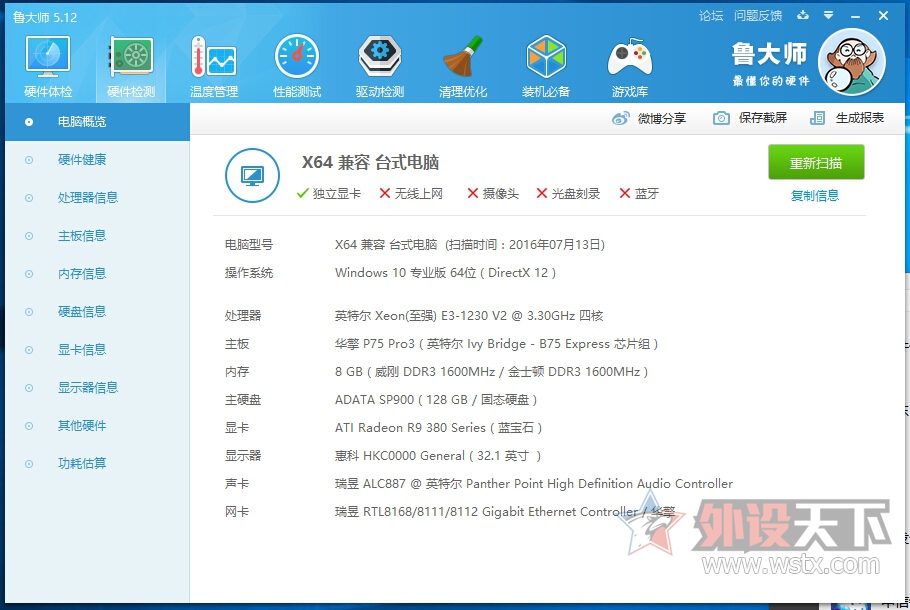Click the 操作系统 row label
The image size is (910, 610).
[x=248, y=273]
